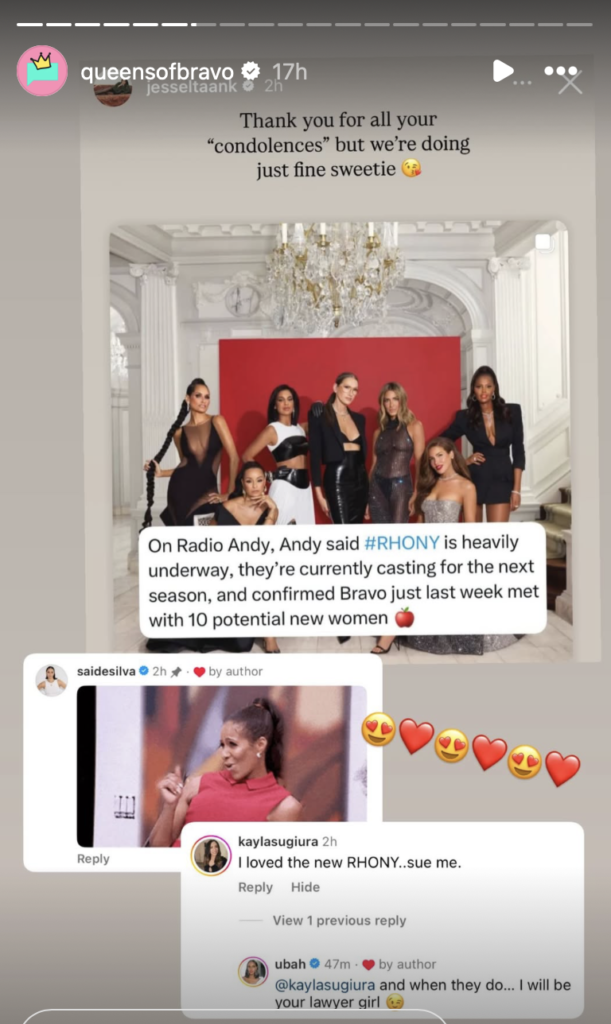Tap the saidesilva username
The image size is (611, 1024).
106,671
